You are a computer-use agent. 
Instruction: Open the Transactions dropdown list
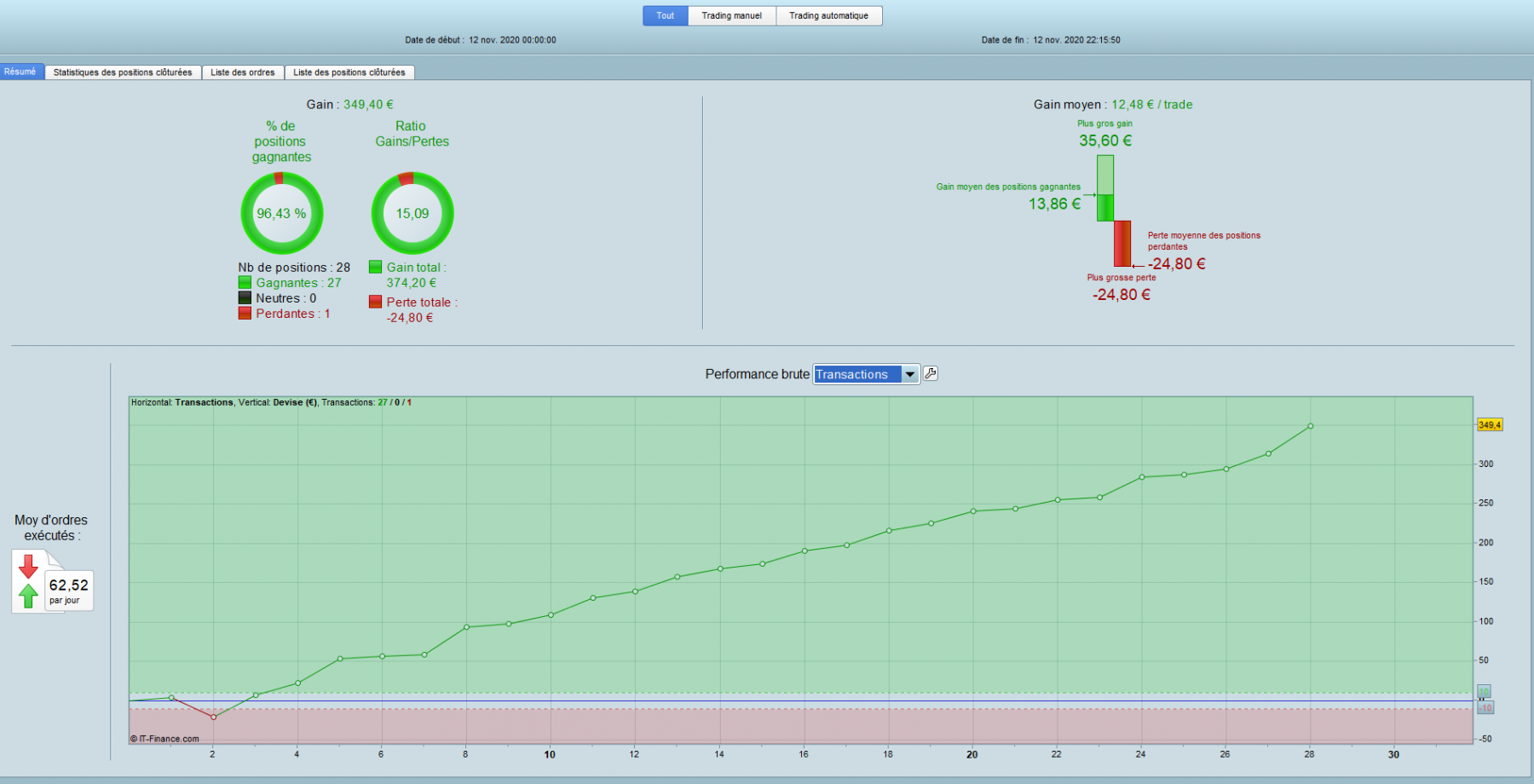click(x=867, y=374)
